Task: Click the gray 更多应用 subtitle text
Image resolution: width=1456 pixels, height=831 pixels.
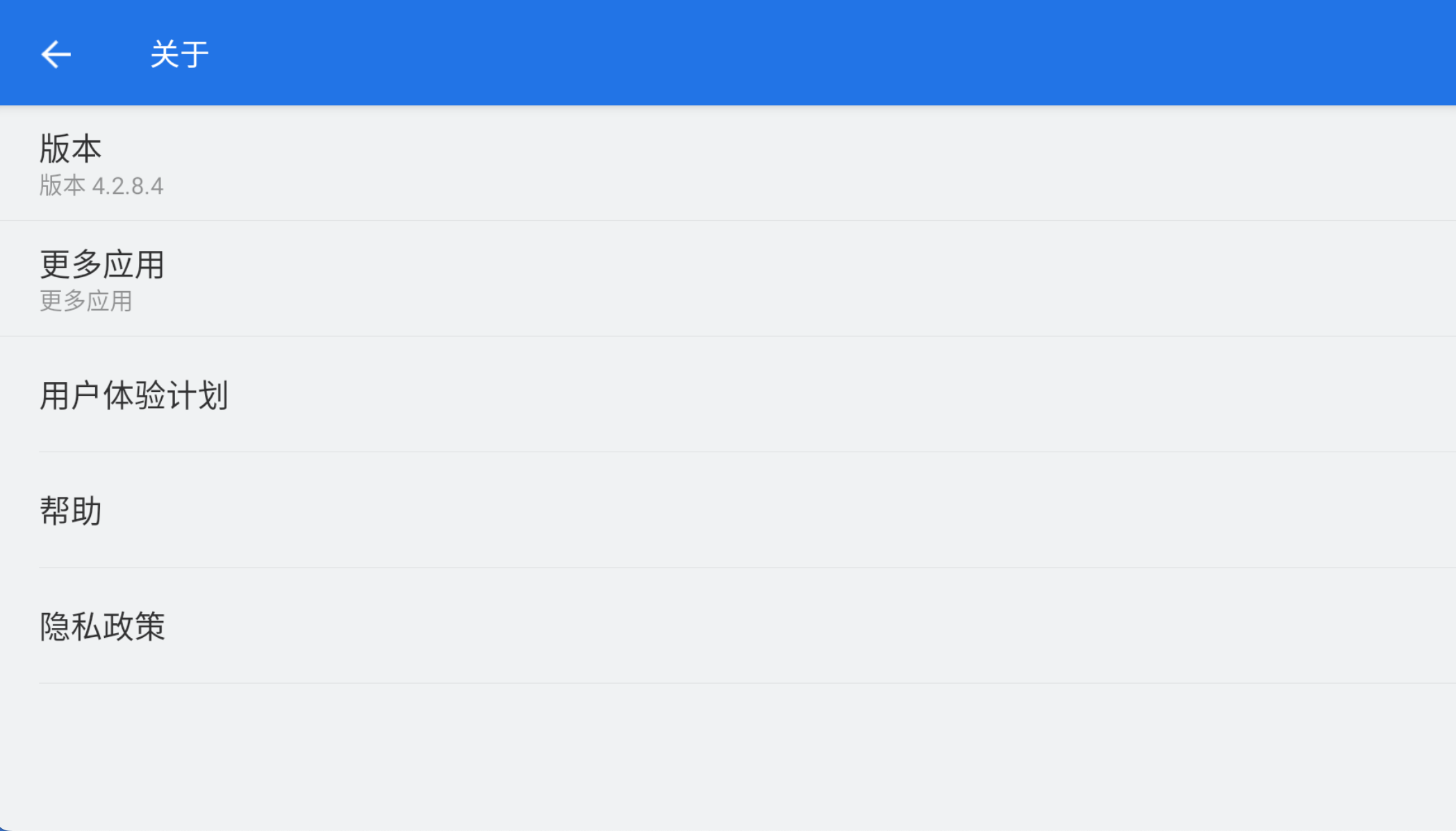Action: tap(85, 301)
